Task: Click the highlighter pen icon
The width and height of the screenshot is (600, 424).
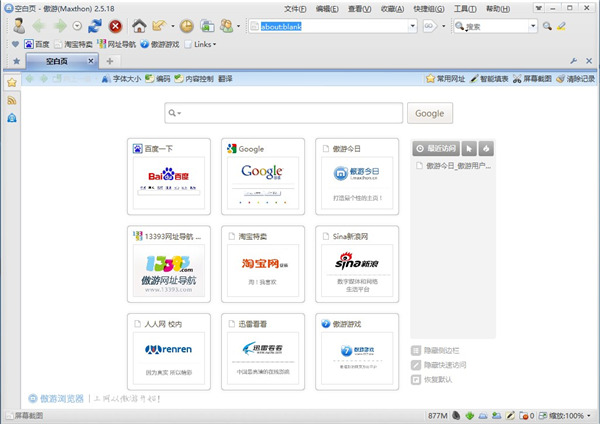Action: click(561, 26)
